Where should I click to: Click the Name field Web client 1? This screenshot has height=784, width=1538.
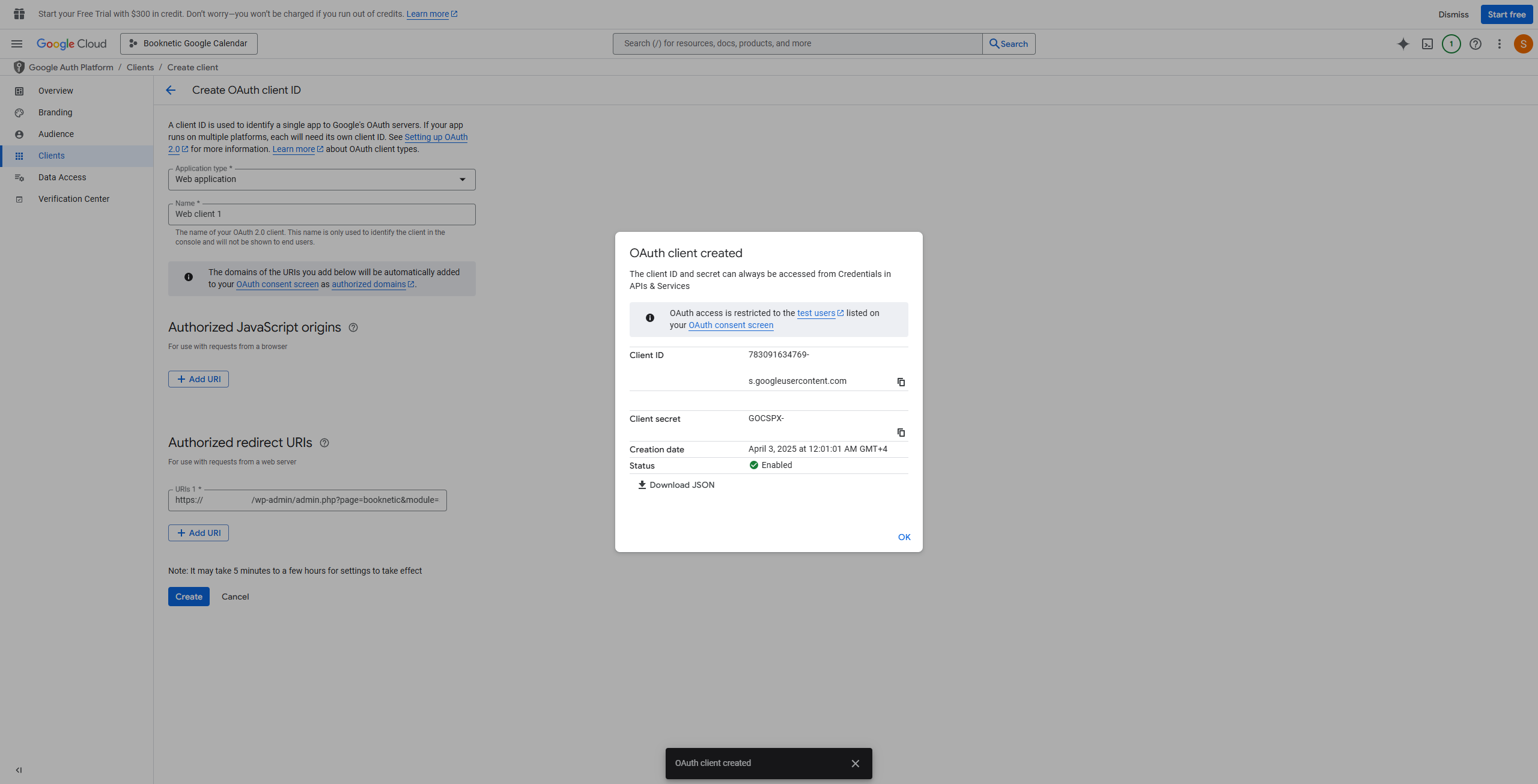[x=322, y=214]
